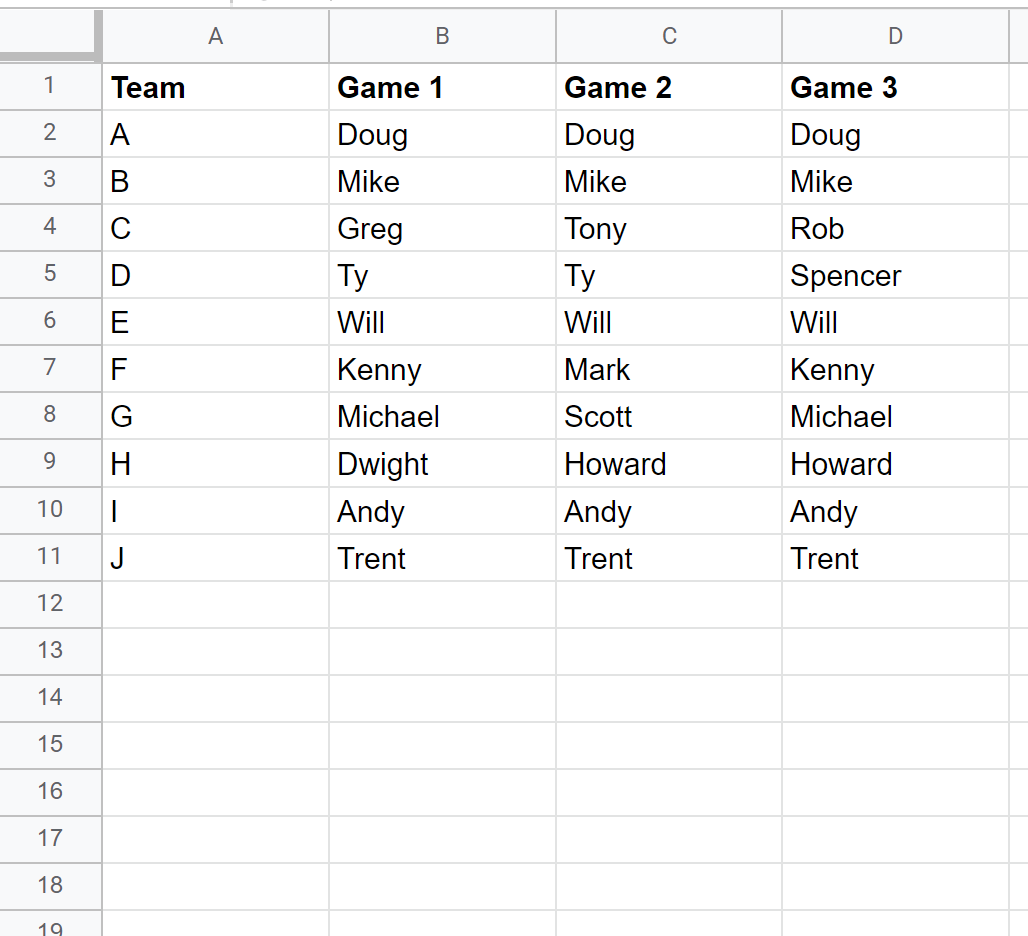Select the column C header
The image size is (1028, 936).
[669, 36]
